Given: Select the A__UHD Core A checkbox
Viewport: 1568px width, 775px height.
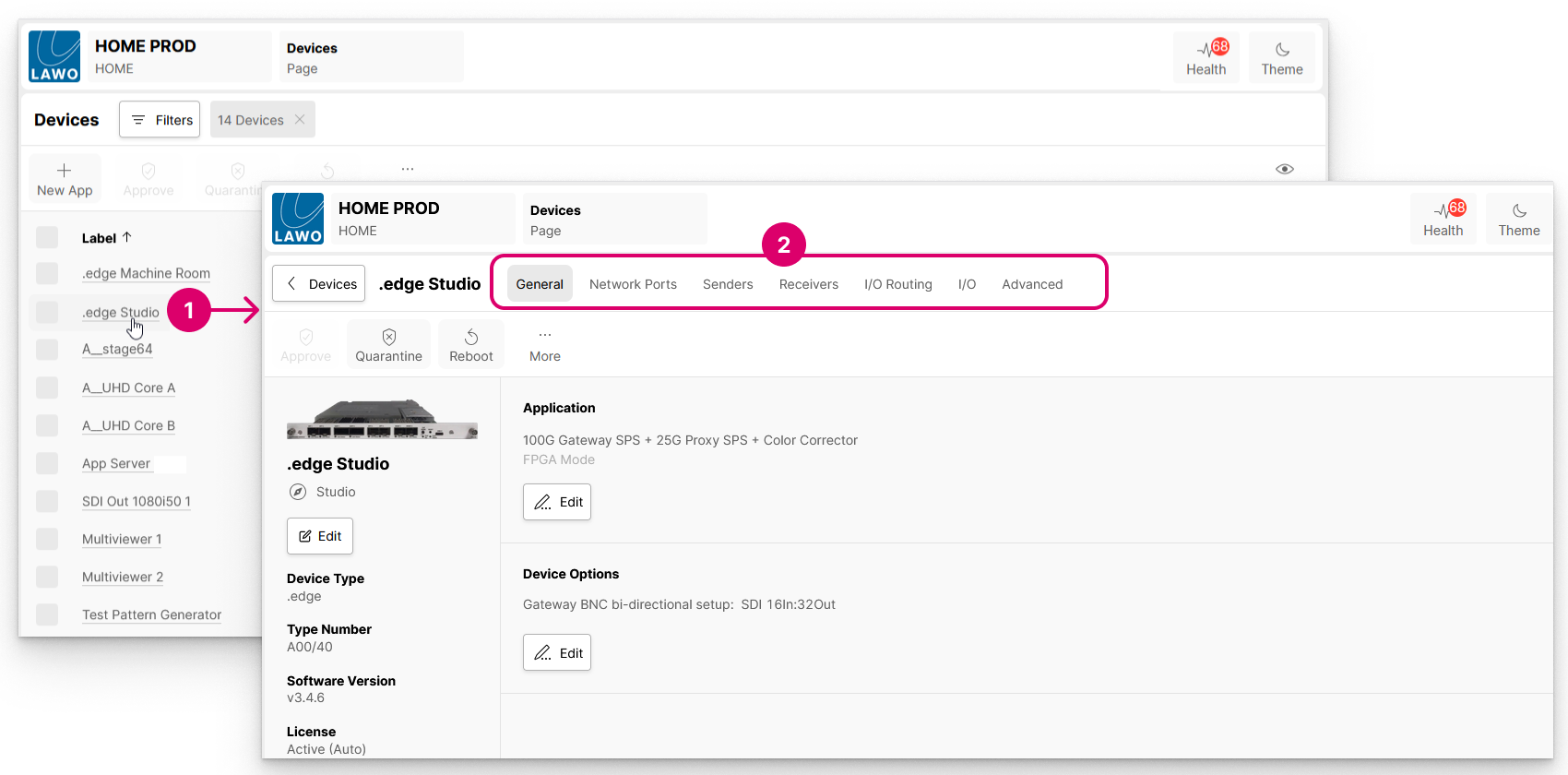Looking at the screenshot, I should [x=47, y=387].
